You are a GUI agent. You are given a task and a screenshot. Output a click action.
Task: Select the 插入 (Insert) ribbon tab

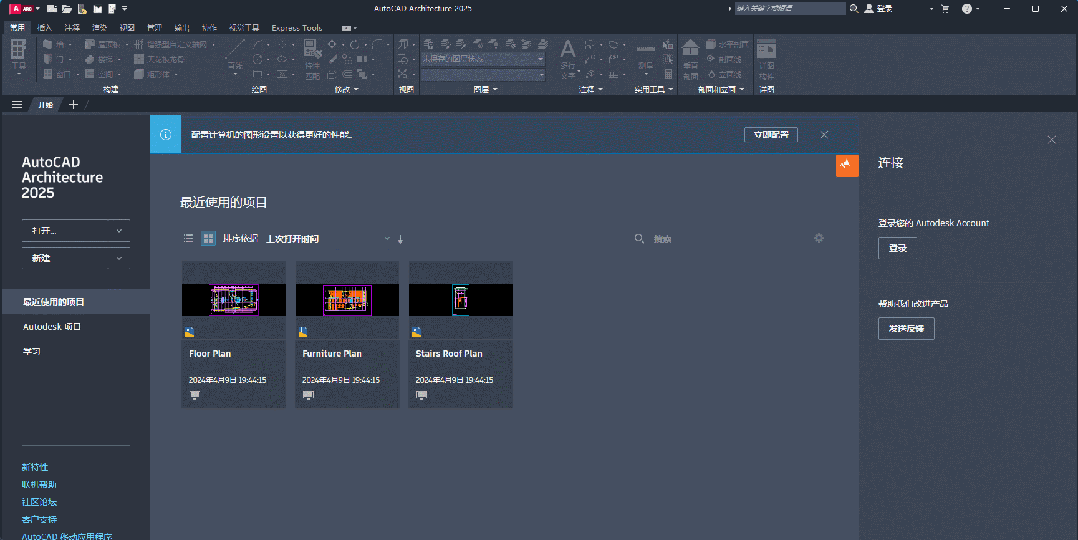point(45,28)
